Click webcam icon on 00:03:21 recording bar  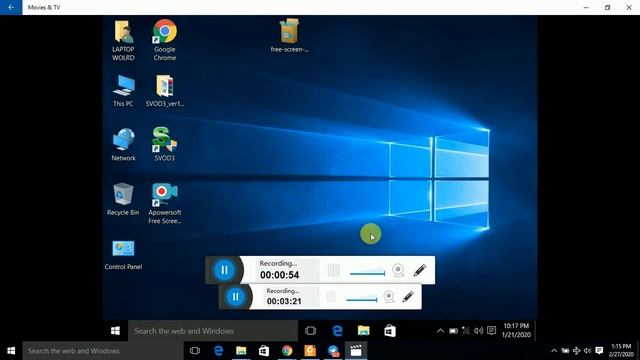click(389, 297)
